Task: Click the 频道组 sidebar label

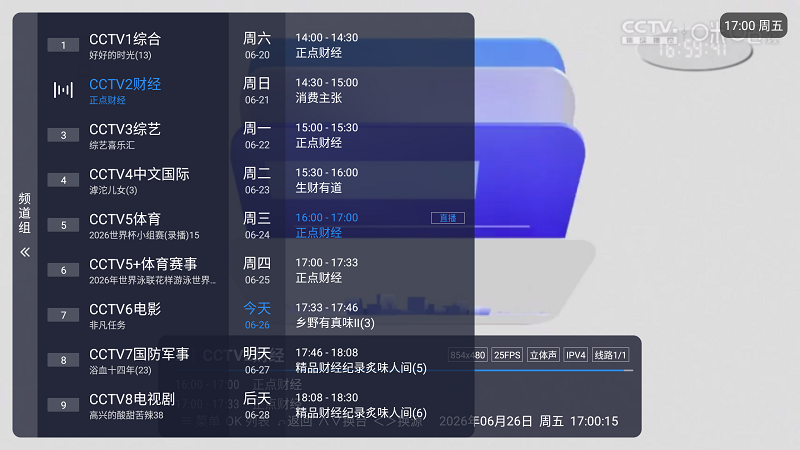Action: point(24,213)
